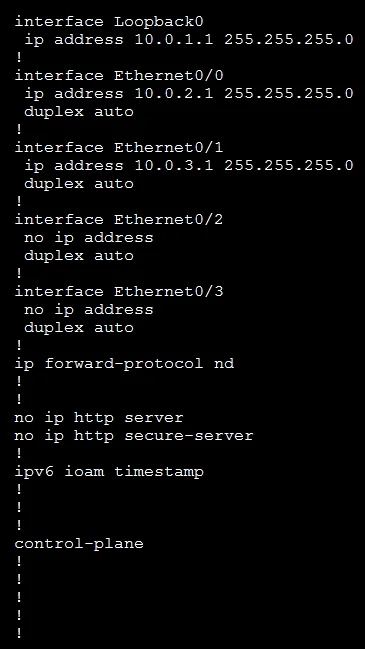The height and width of the screenshot is (649, 365).
Task: Click the 'ip forward-protocol nd' line
Action: tap(125, 363)
